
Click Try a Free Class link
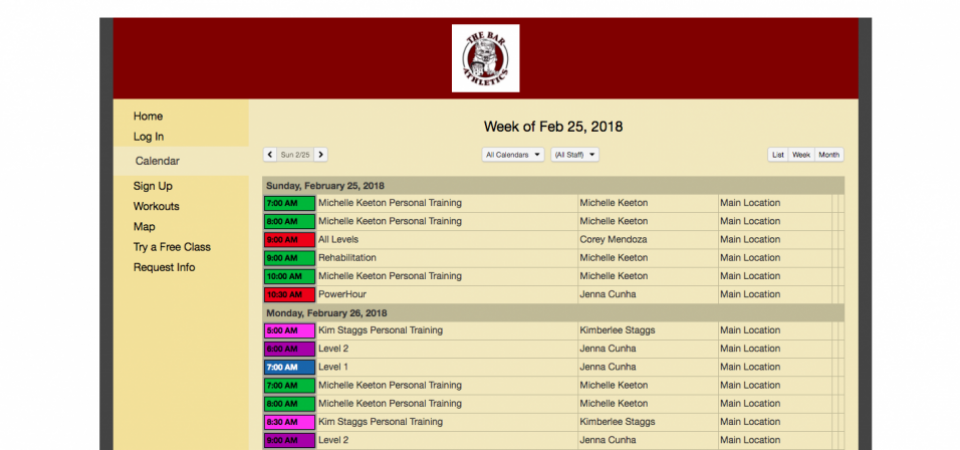(172, 247)
